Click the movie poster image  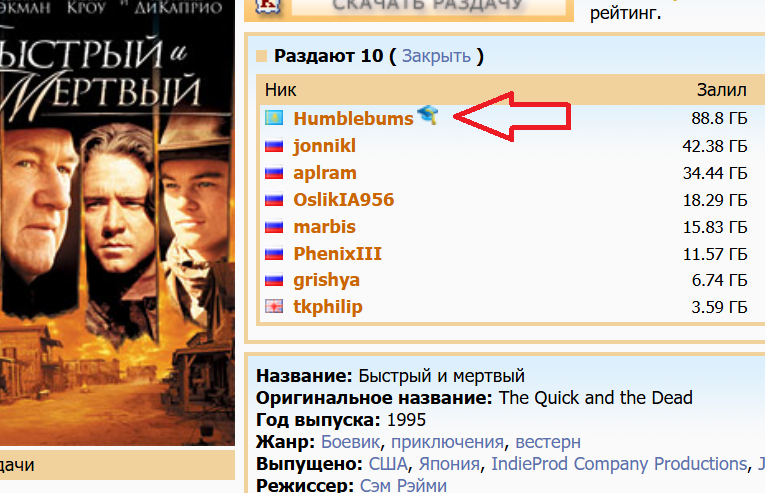click(x=117, y=223)
